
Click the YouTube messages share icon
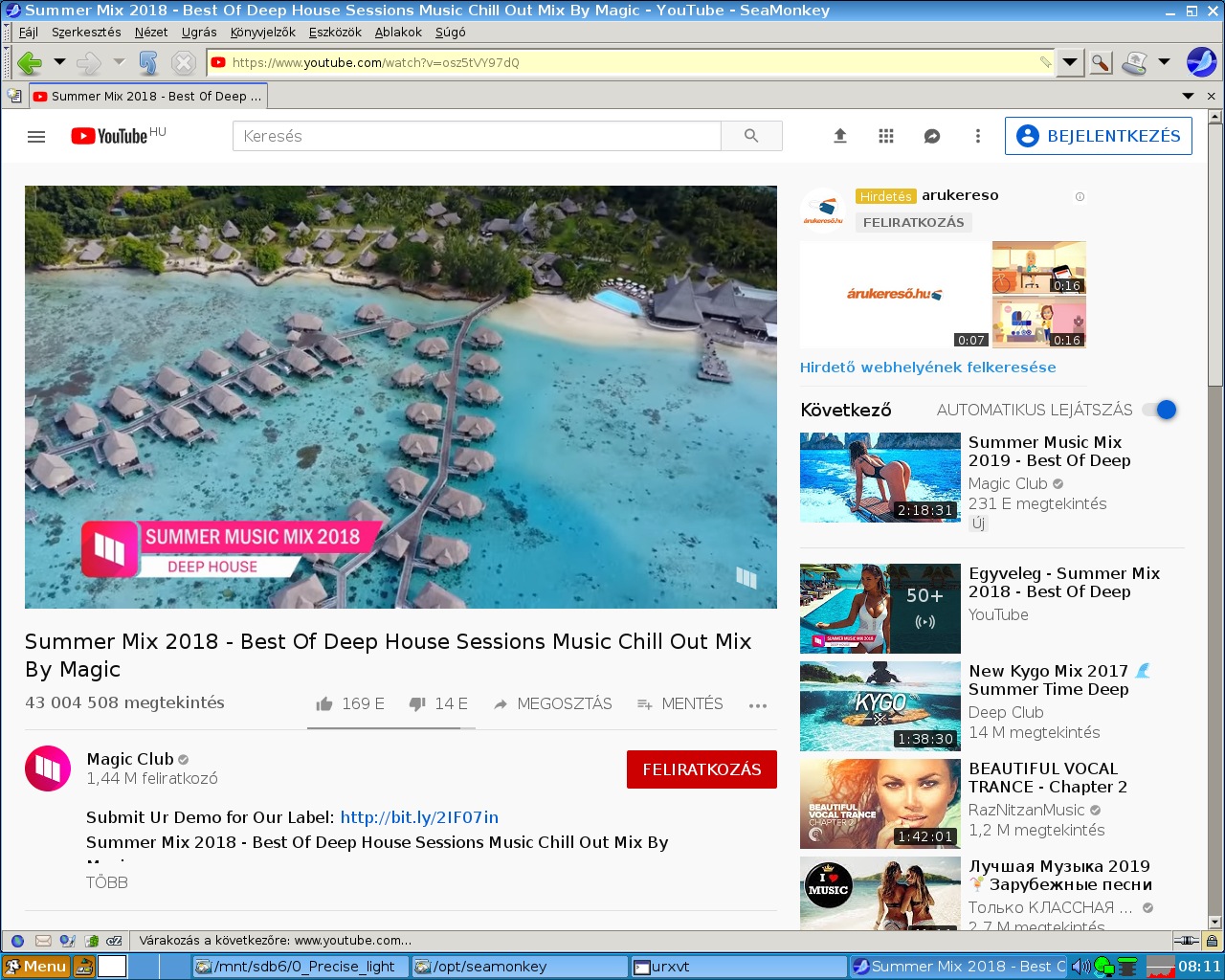pos(932,136)
